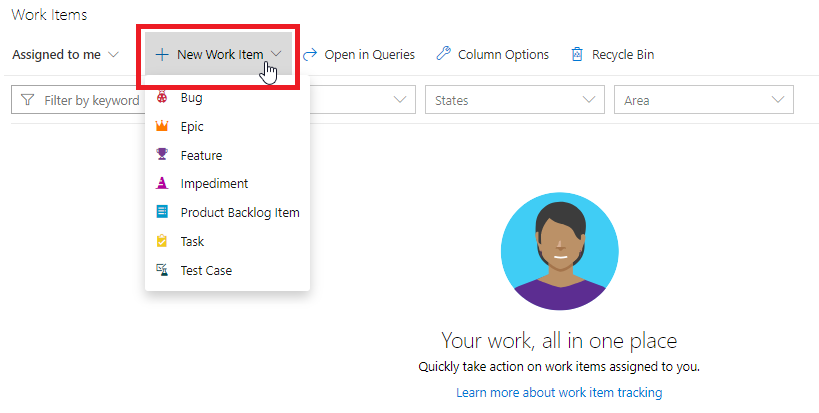819x413 pixels.
Task: Click the plus icon on New Work Item
Action: point(162,54)
